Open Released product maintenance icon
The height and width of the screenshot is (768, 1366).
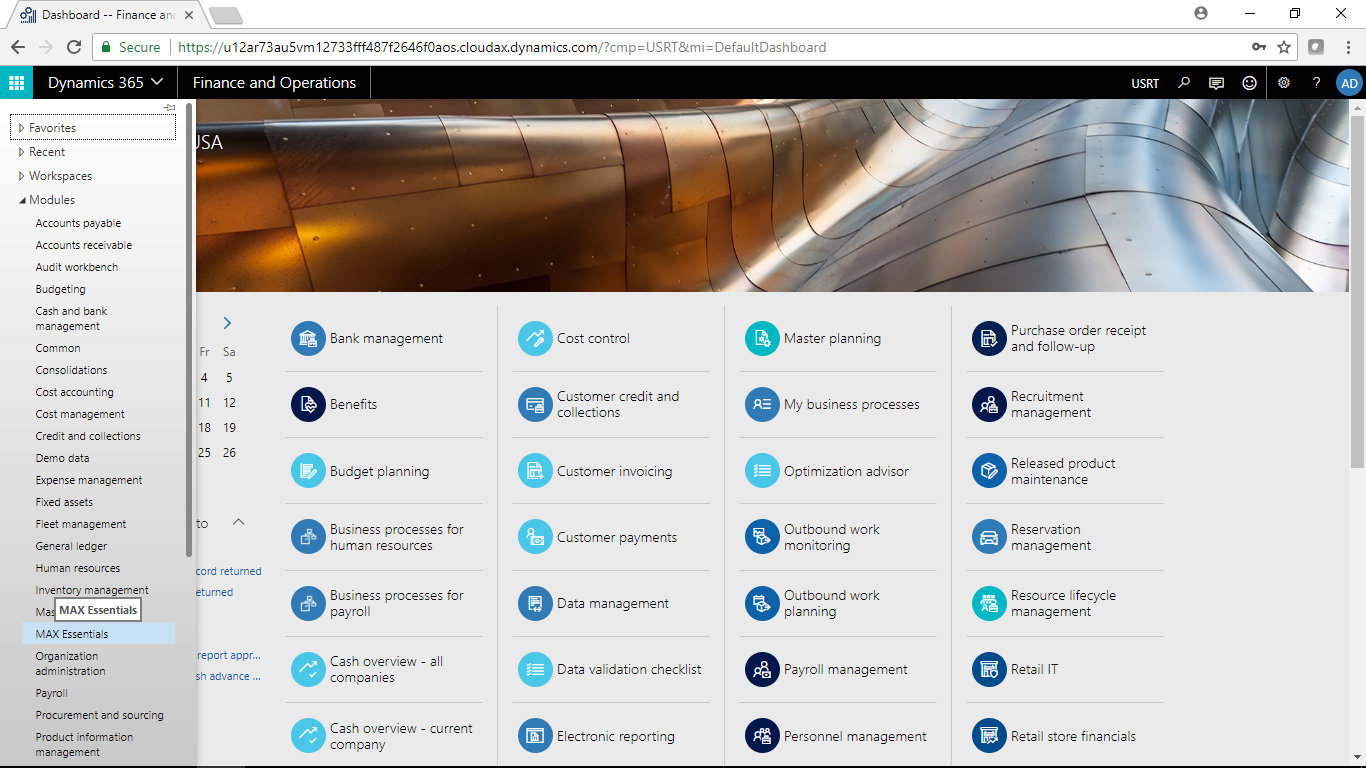pos(989,471)
